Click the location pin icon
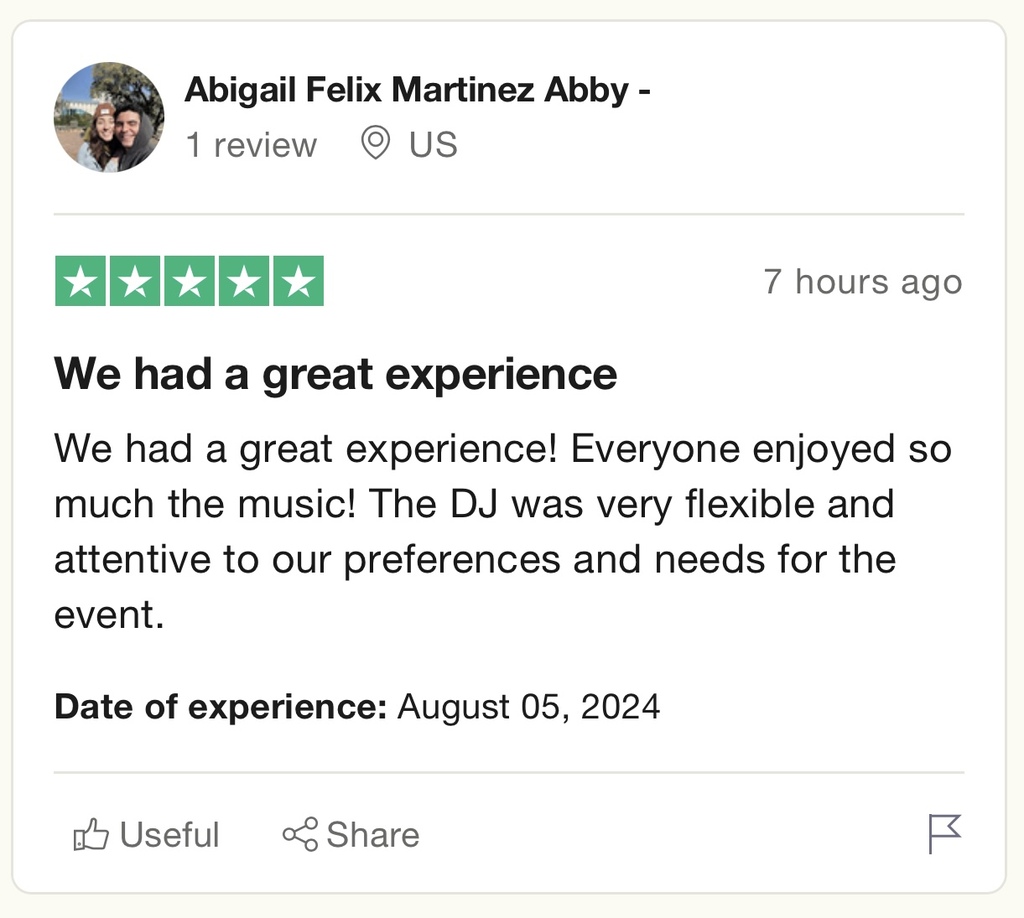Viewport: 1024px width, 918px height. (x=376, y=144)
